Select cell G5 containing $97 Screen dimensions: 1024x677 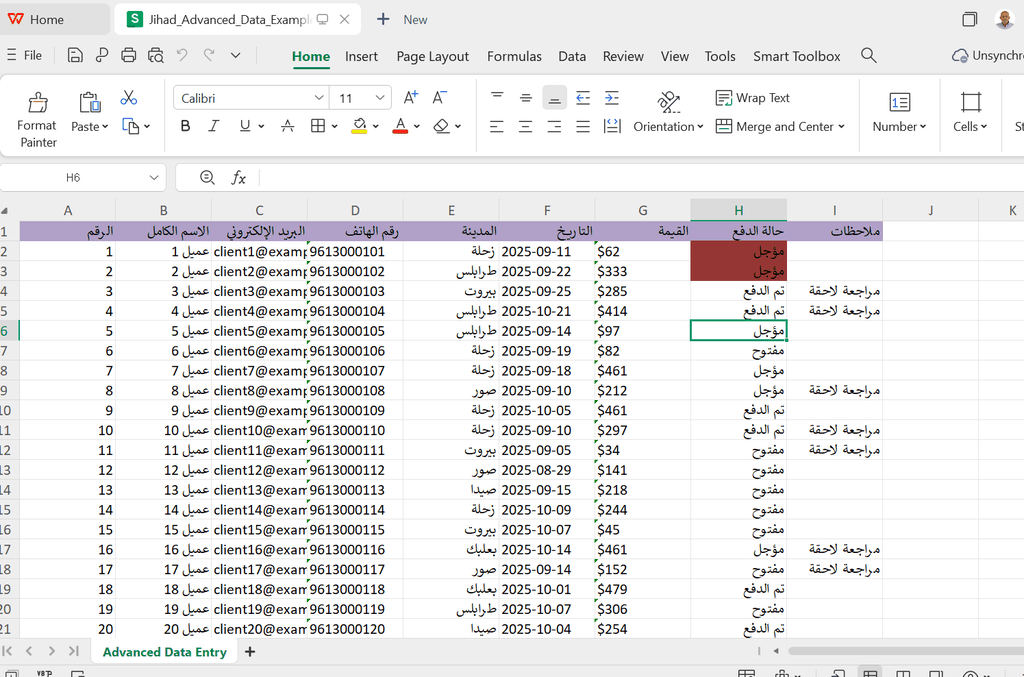click(642, 331)
